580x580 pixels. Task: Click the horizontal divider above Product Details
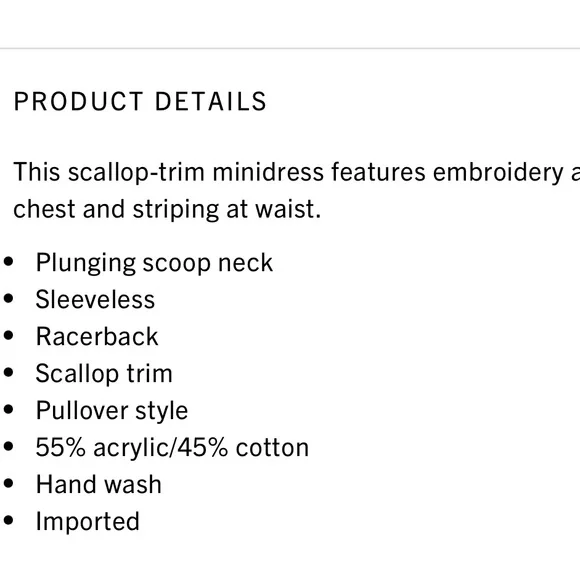point(290,48)
